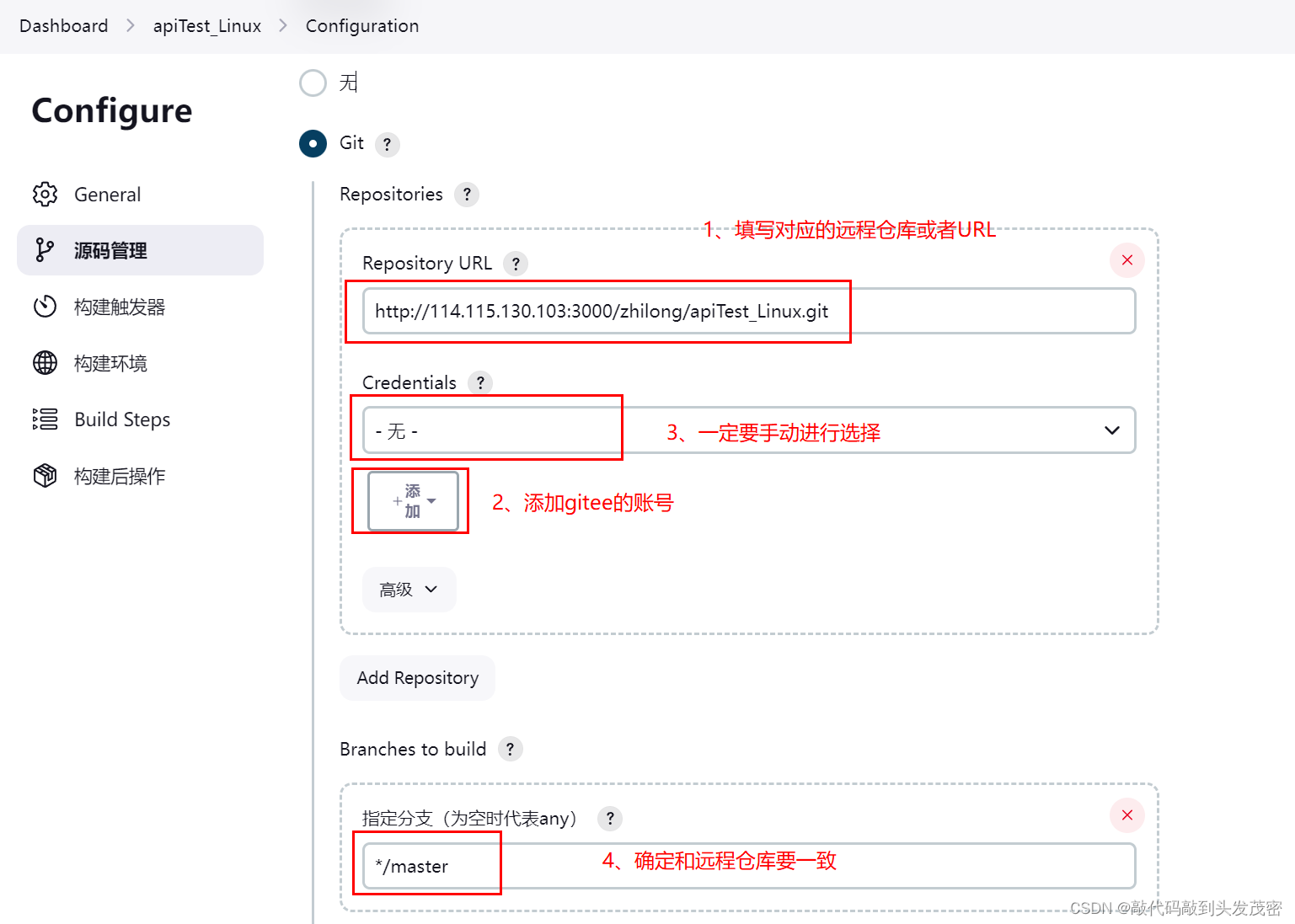
Task: Open help for Repository URL field
Action: pyautogui.click(x=516, y=264)
